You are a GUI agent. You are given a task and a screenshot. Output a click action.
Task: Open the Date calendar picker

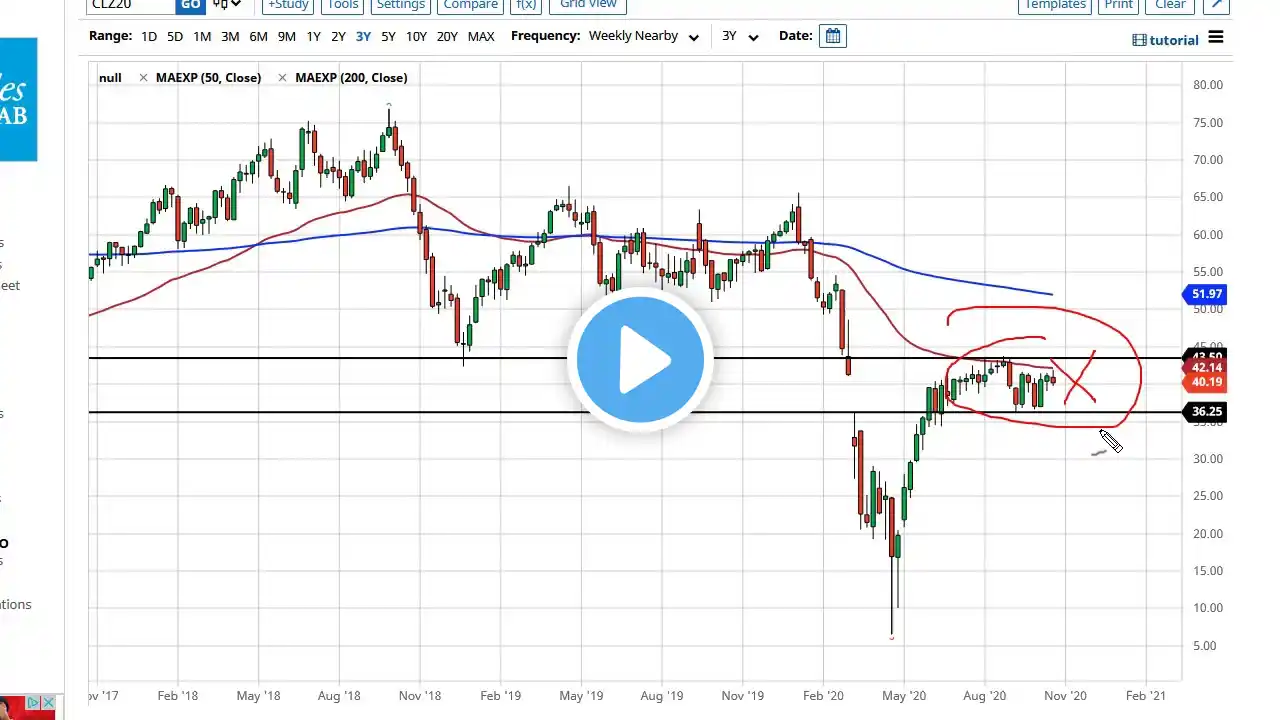coord(832,36)
